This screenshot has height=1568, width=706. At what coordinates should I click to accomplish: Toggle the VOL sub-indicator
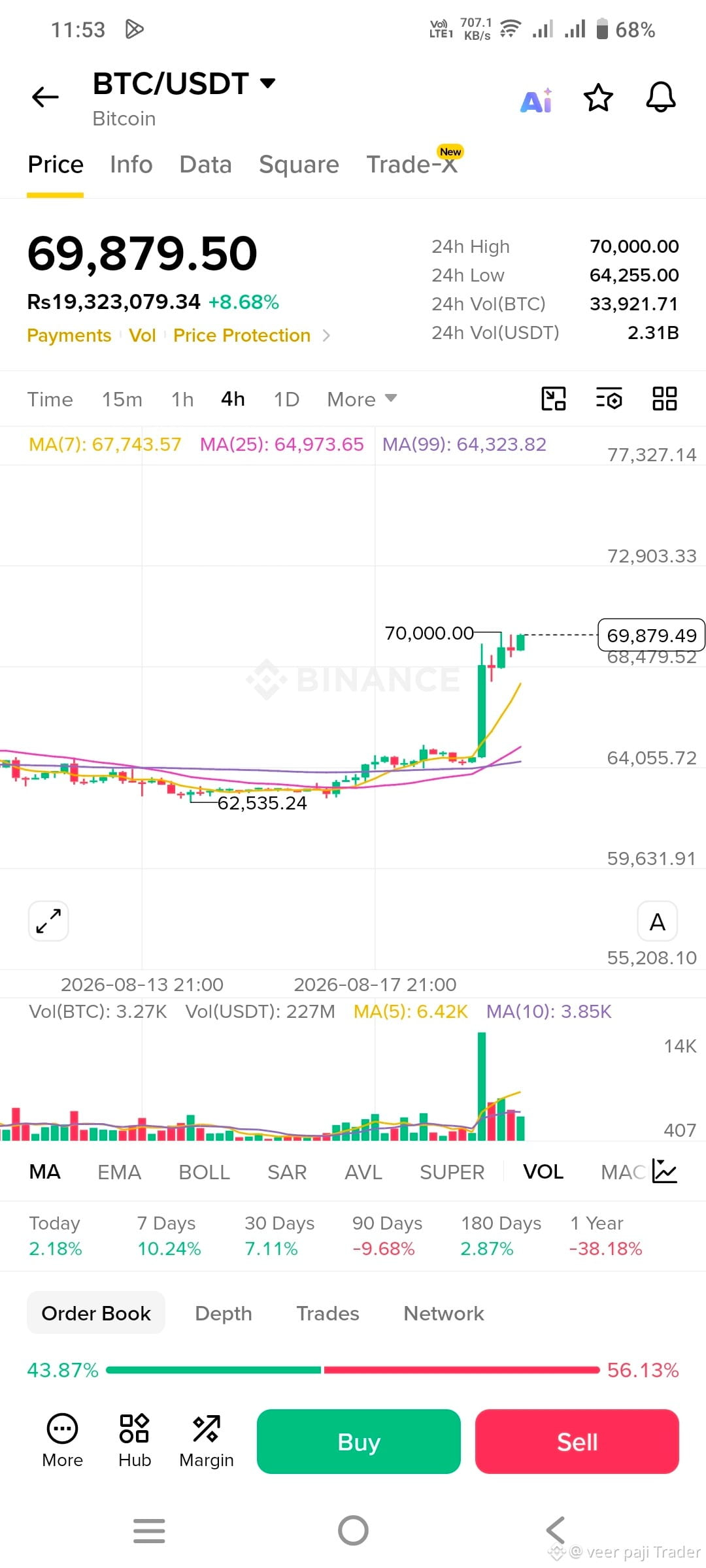[543, 1172]
